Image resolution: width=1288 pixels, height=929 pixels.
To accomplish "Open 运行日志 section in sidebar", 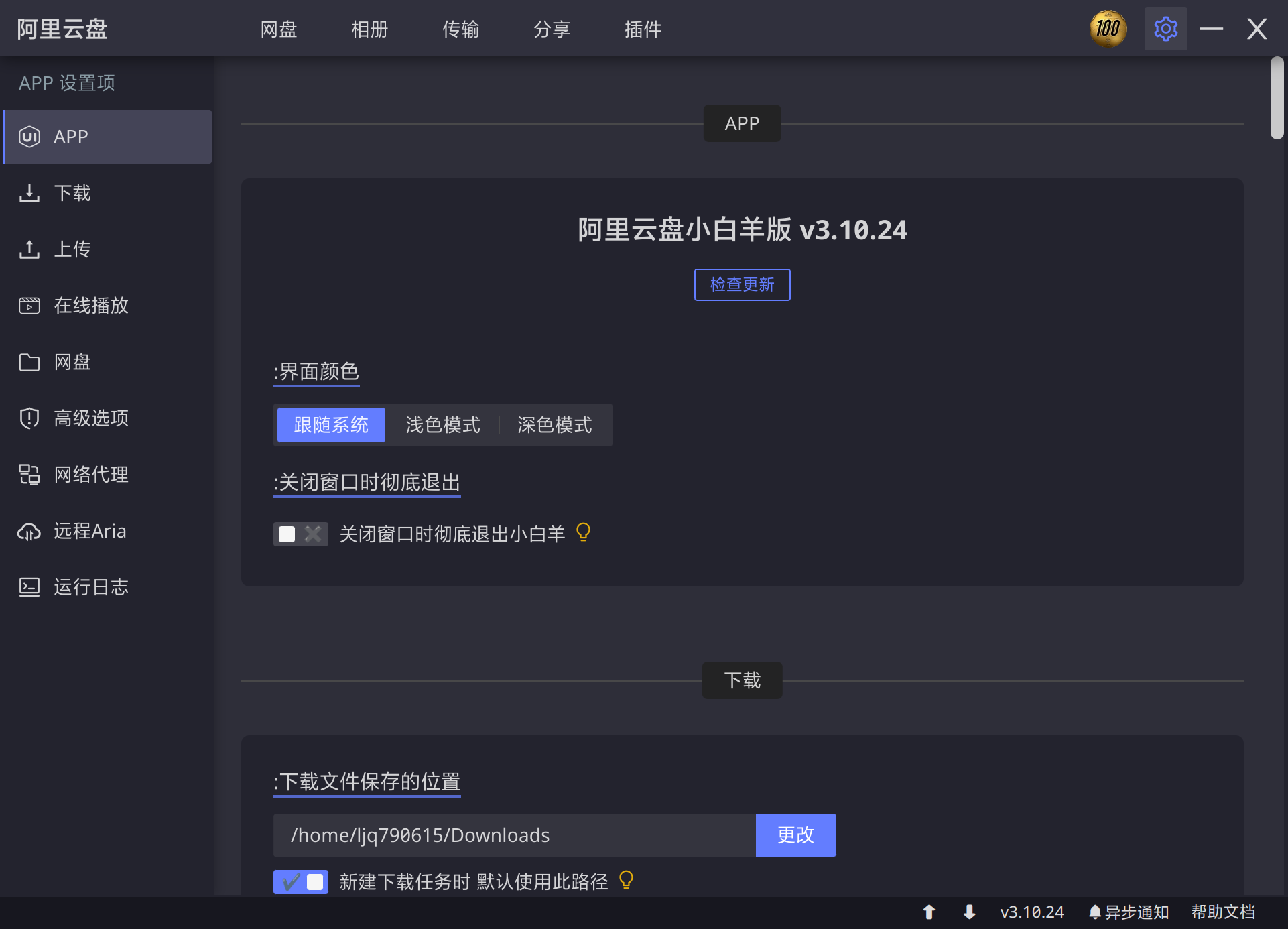I will pos(90,587).
